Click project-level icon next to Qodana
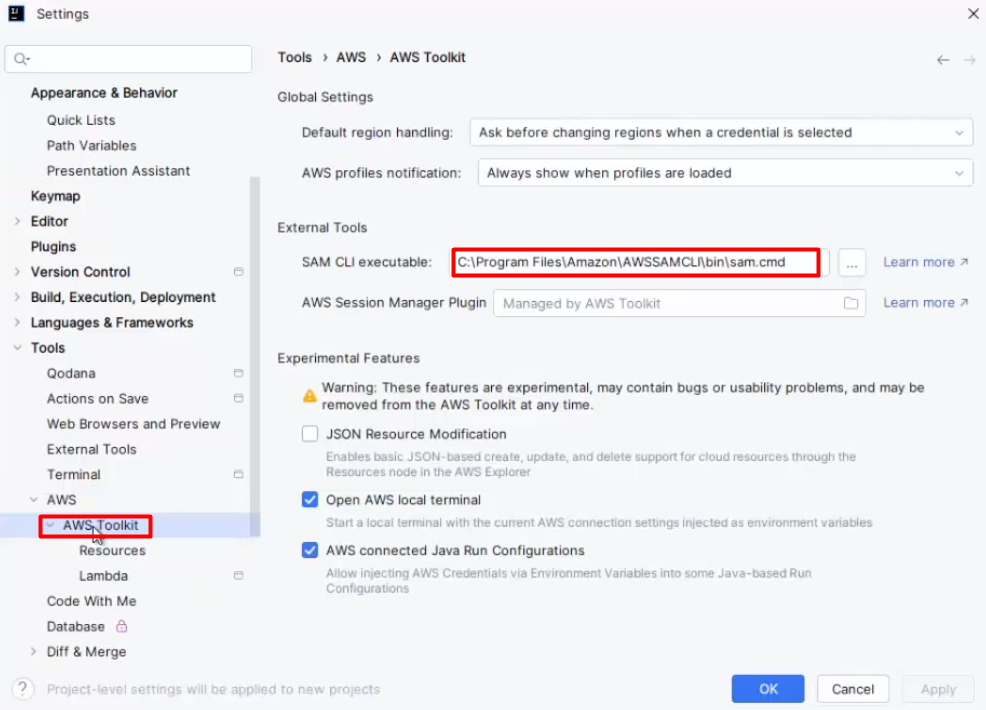Screen dimensions: 986x710 pyautogui.click(x=238, y=373)
